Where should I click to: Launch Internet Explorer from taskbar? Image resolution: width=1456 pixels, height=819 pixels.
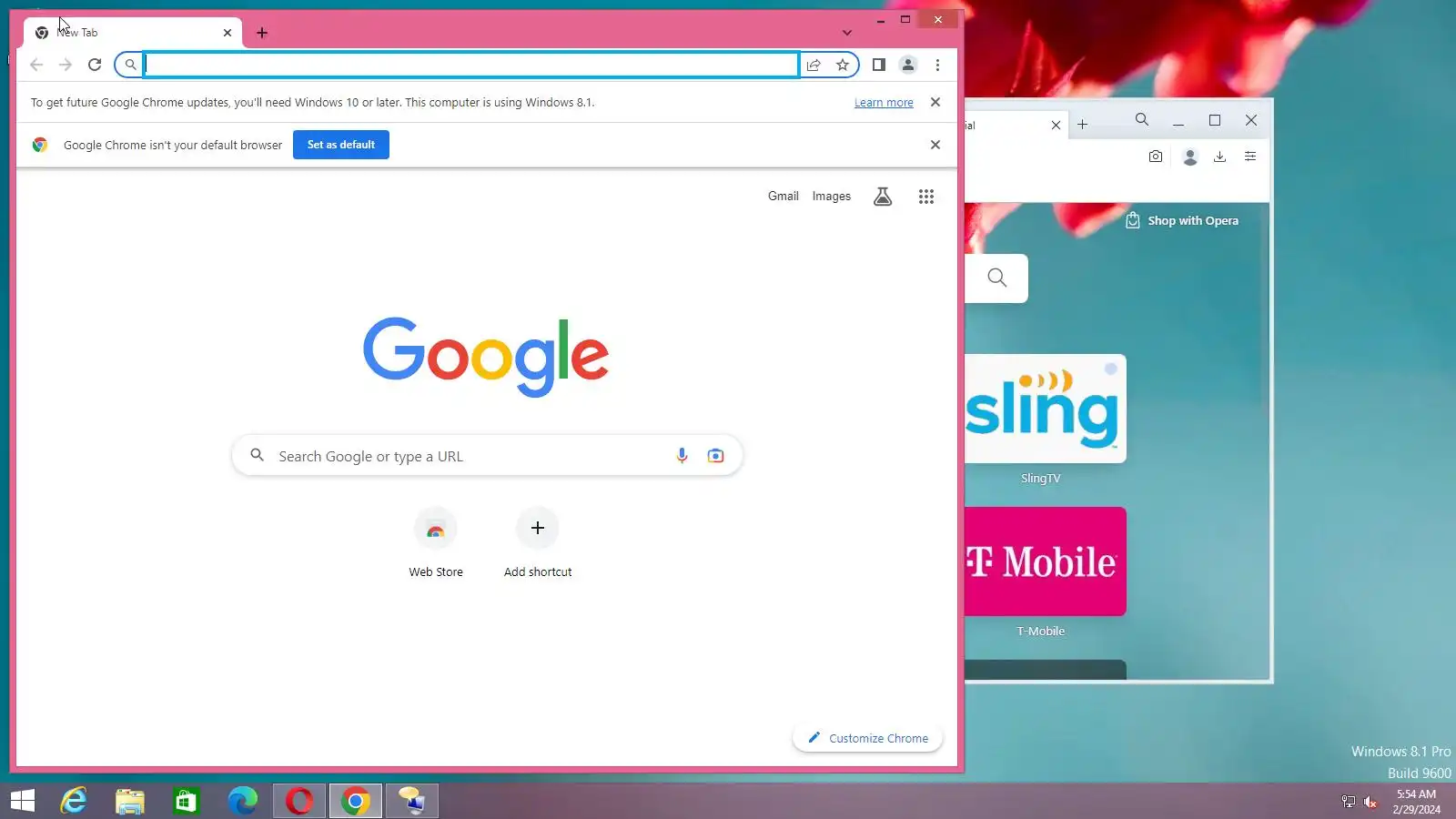[74, 801]
